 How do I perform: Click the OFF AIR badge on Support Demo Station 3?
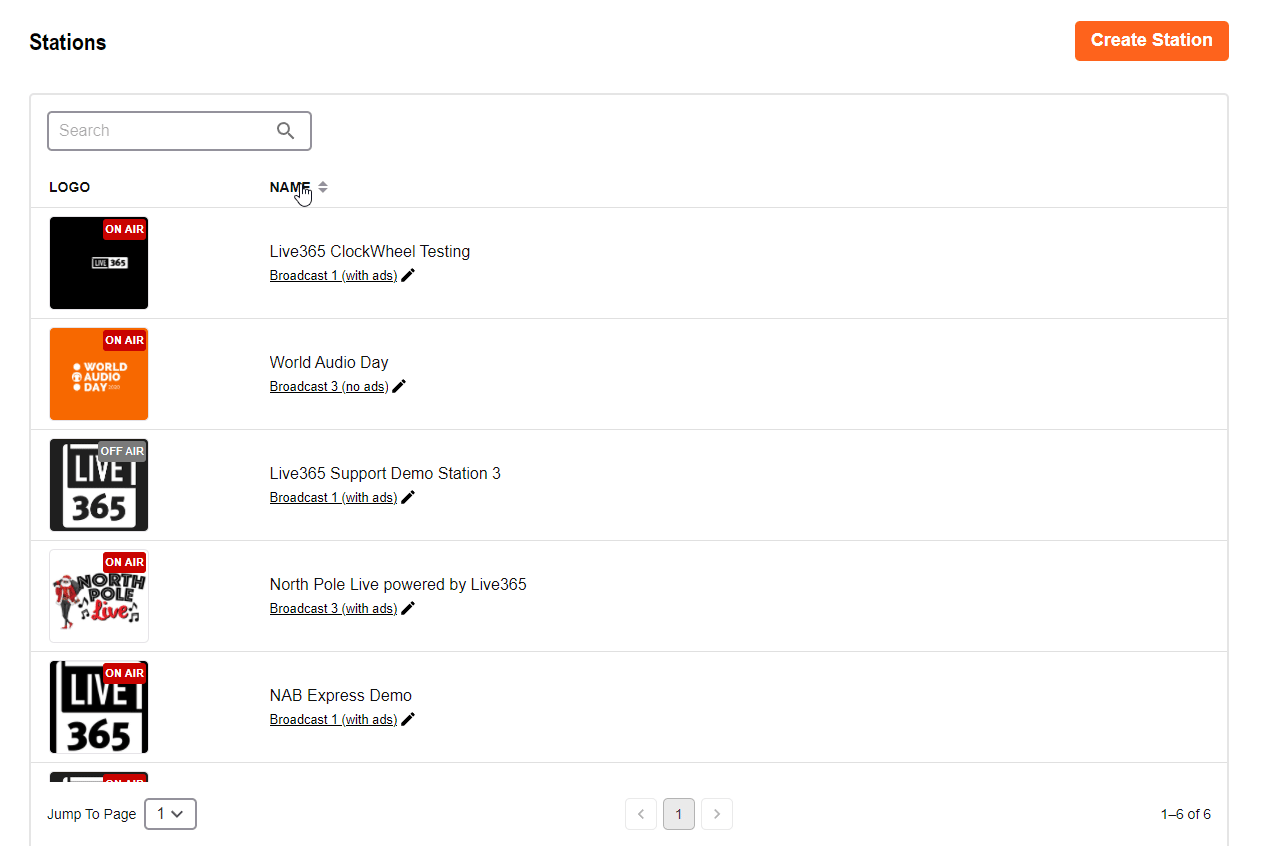click(122, 450)
